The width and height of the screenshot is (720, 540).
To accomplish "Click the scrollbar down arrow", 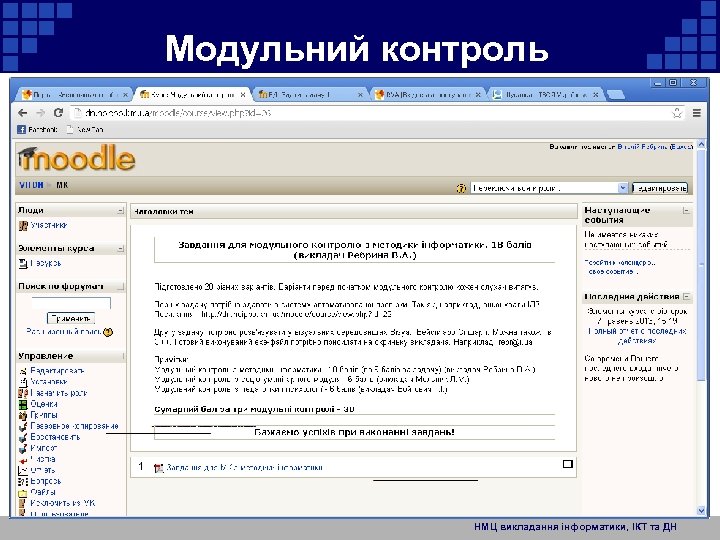I will click(x=701, y=510).
